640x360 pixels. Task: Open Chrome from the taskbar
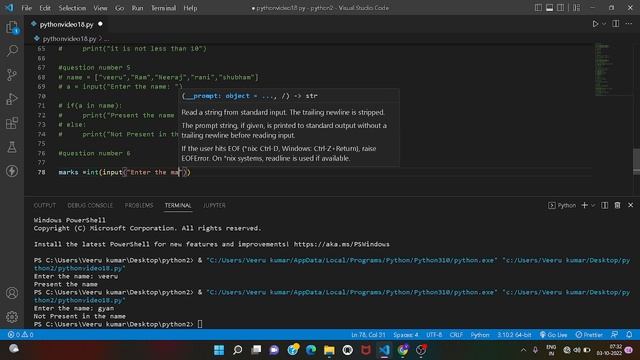(403, 350)
